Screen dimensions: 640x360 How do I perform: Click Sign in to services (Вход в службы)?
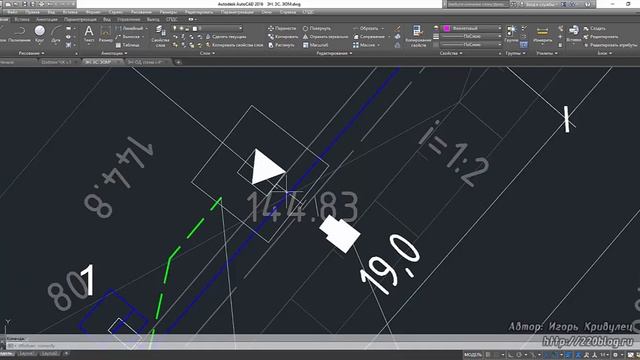pos(540,4)
